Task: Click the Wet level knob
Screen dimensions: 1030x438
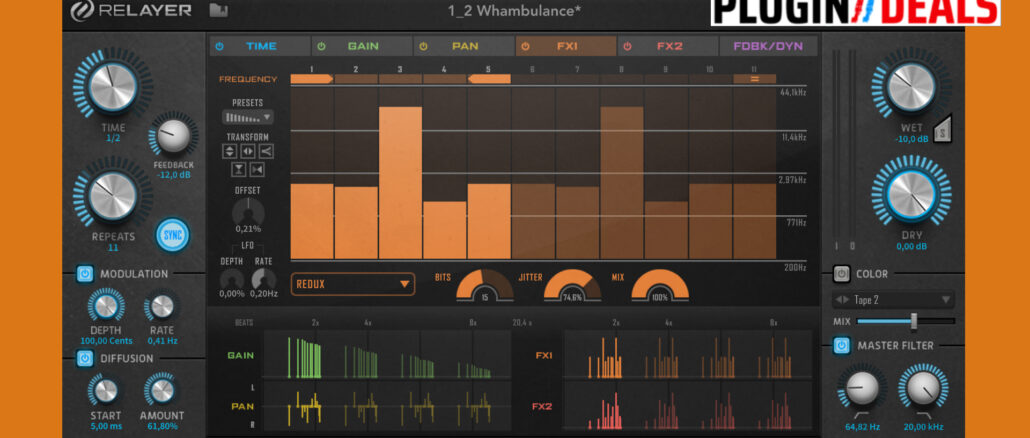Action: (911, 87)
